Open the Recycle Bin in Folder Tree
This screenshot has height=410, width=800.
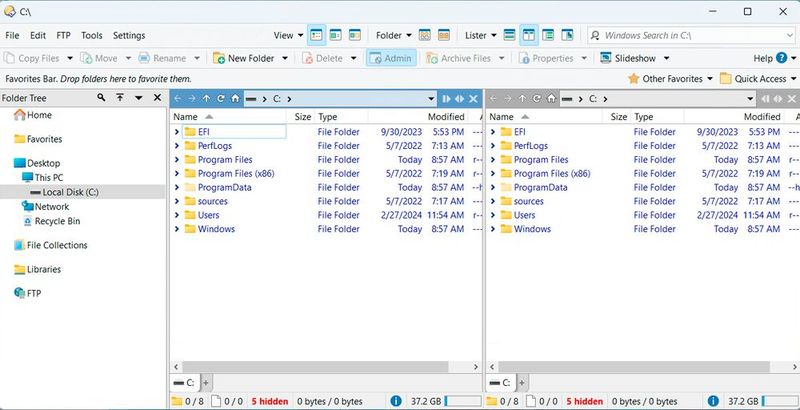pyautogui.click(x=57, y=221)
